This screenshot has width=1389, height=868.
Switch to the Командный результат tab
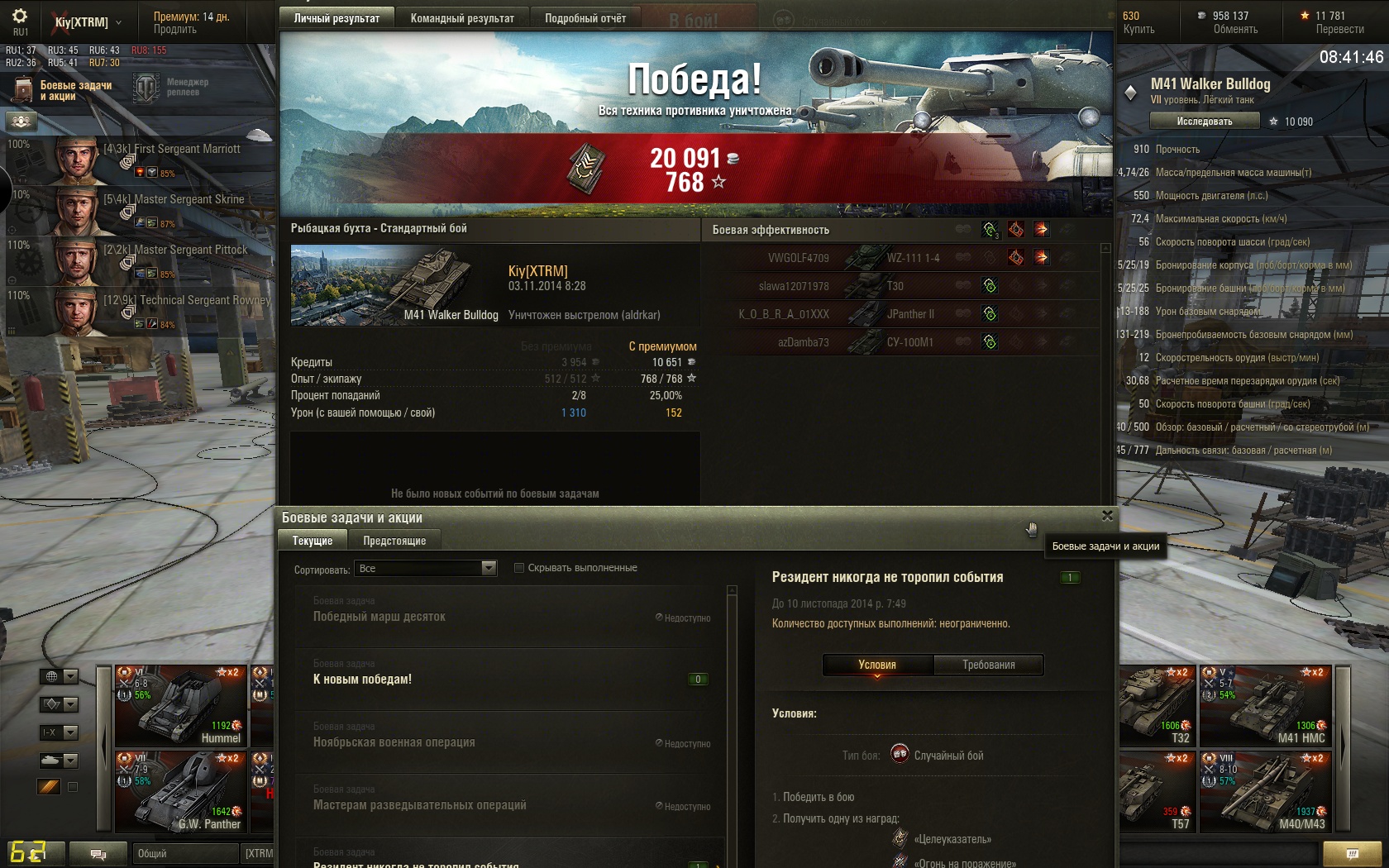tap(462, 18)
